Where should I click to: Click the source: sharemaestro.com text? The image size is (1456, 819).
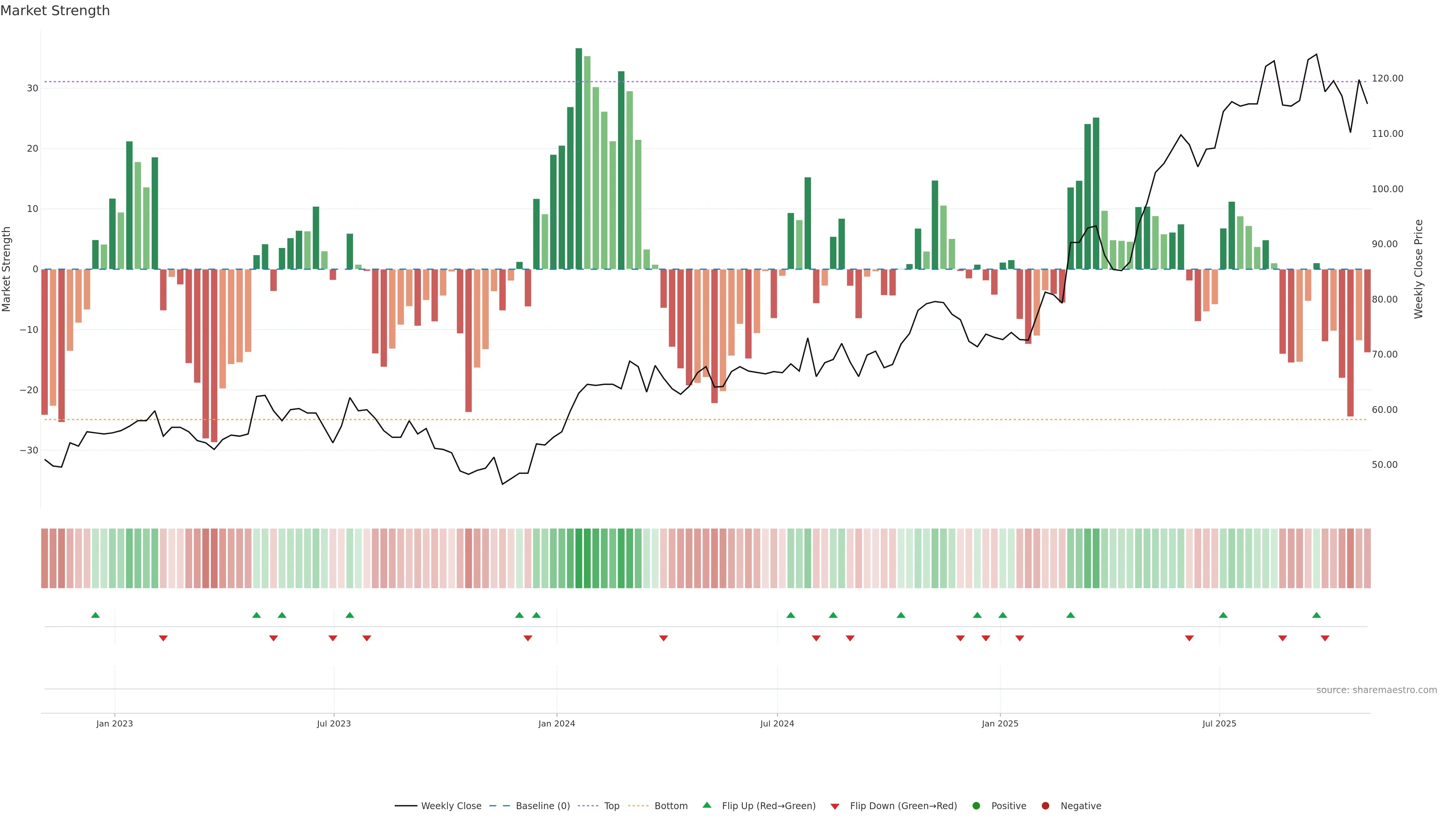(1376, 690)
